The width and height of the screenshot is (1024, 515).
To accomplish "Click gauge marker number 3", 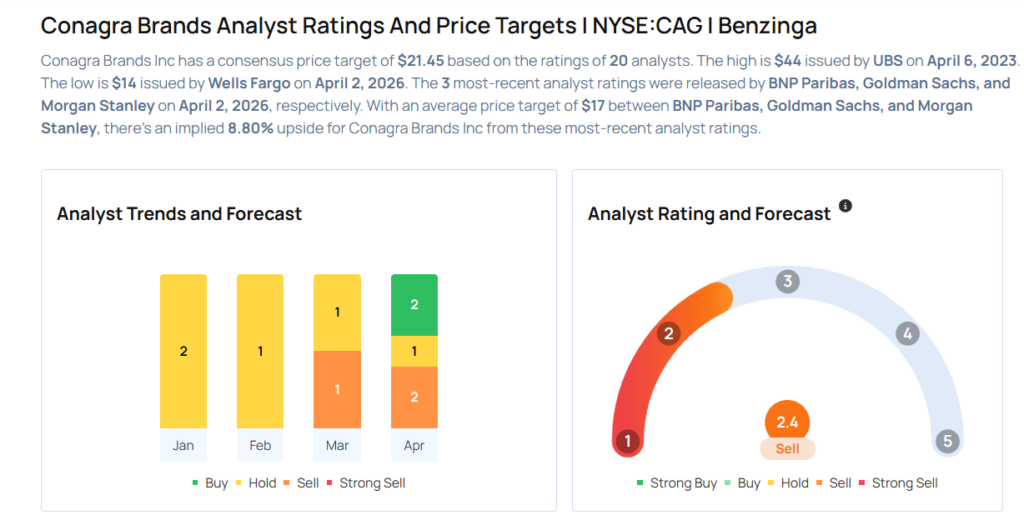I will tap(788, 282).
